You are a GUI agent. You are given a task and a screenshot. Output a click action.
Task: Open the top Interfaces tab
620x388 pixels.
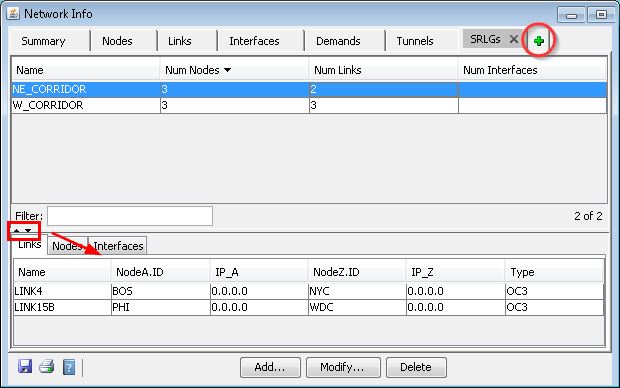pyautogui.click(x=254, y=41)
